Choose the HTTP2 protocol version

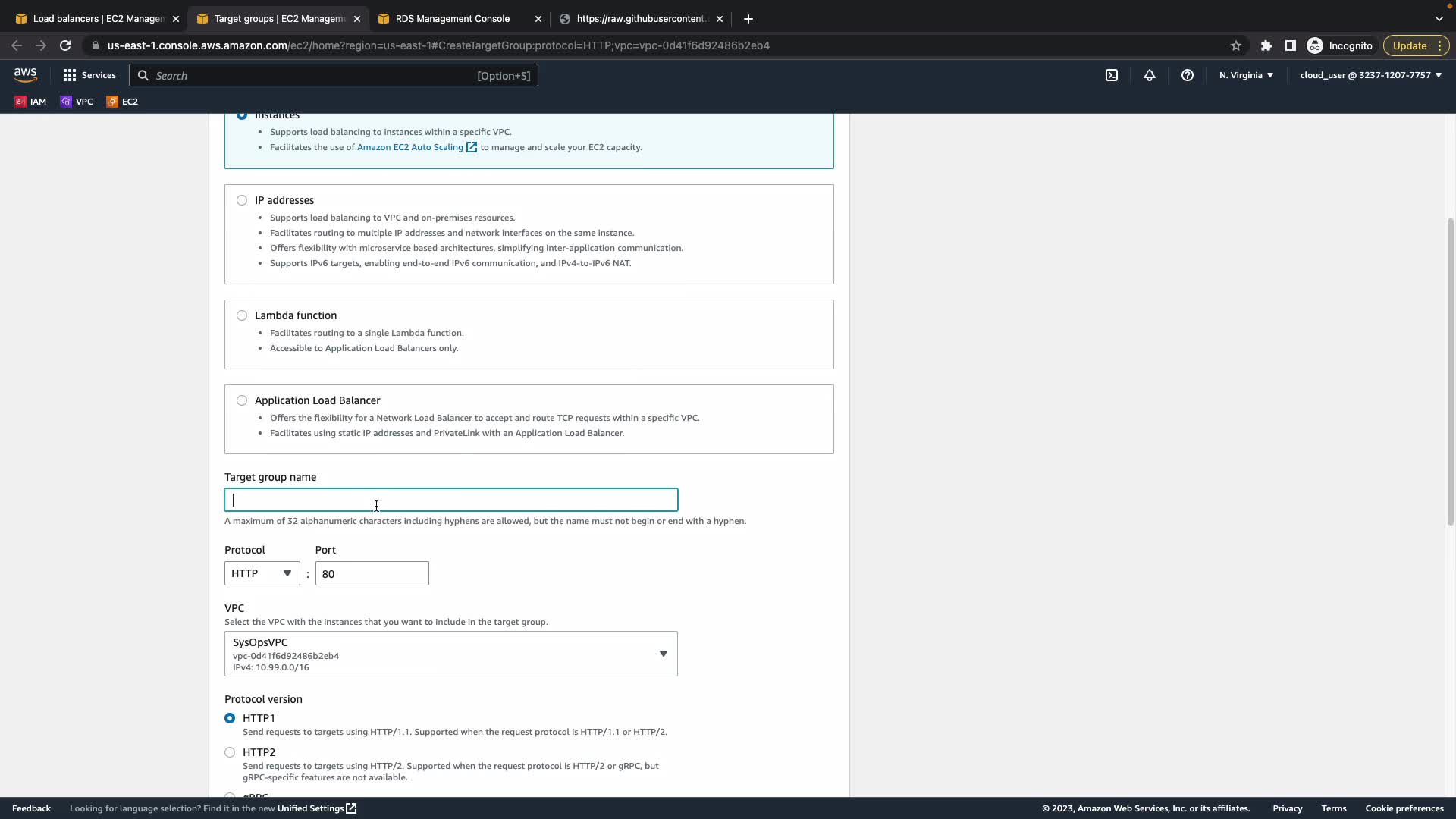[230, 752]
